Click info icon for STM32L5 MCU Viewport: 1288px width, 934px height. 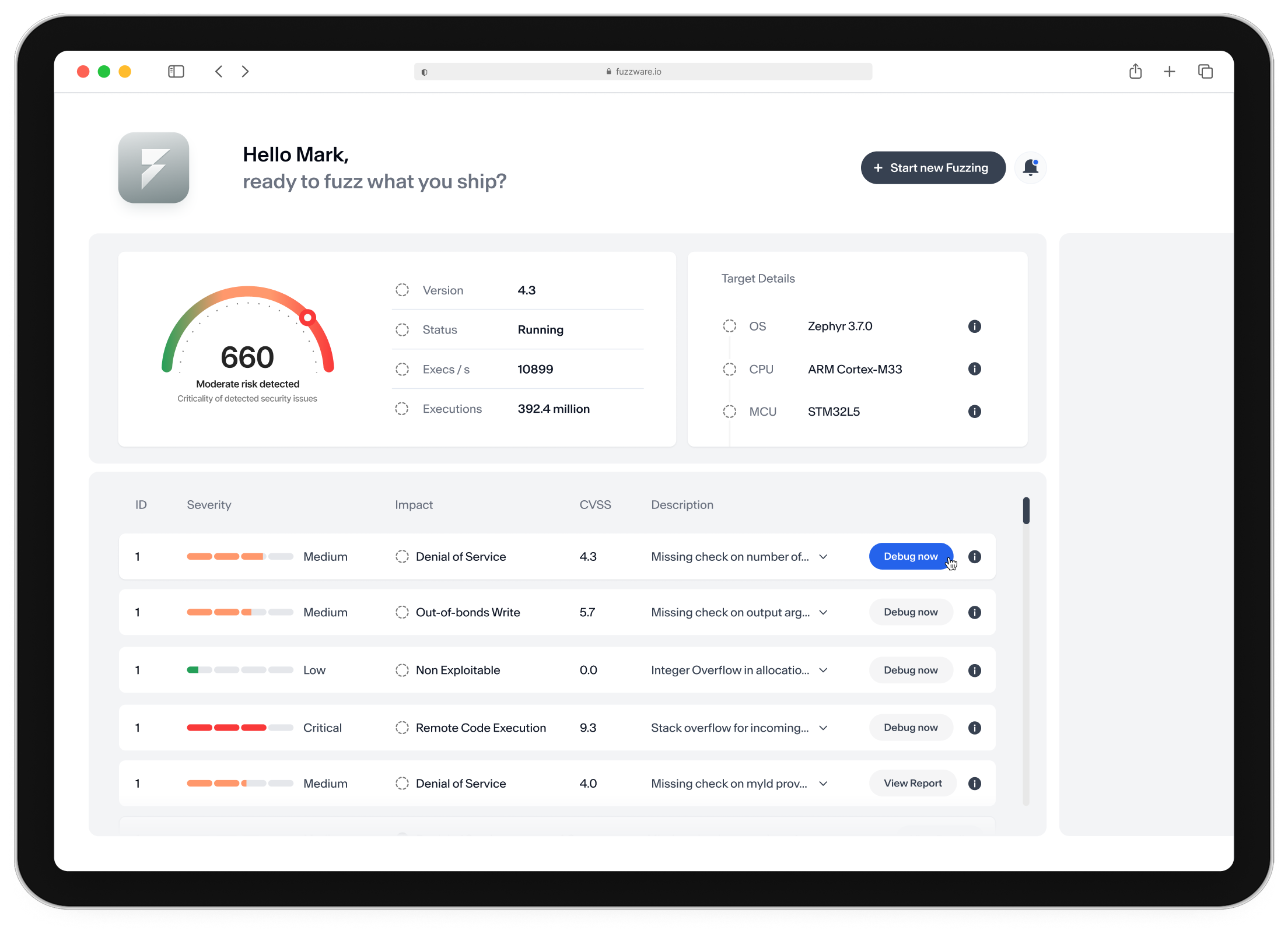[974, 412]
